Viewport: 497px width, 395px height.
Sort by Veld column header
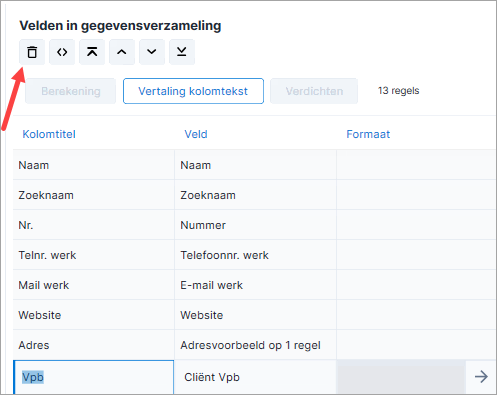[196, 134]
